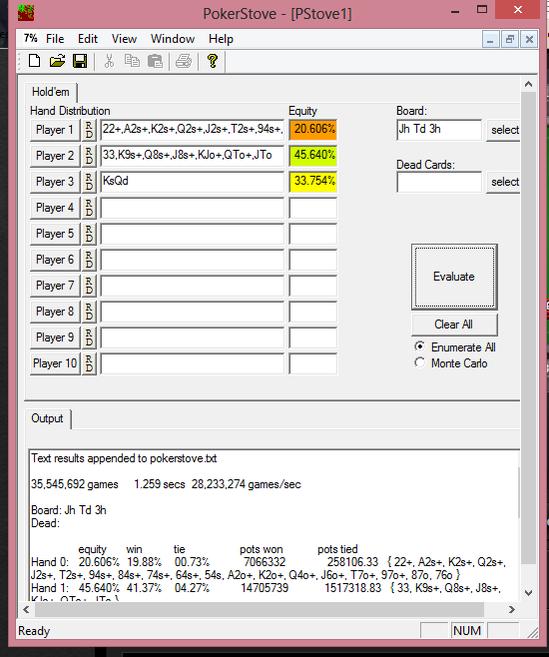Open a file with the folder icon

pos(57,61)
